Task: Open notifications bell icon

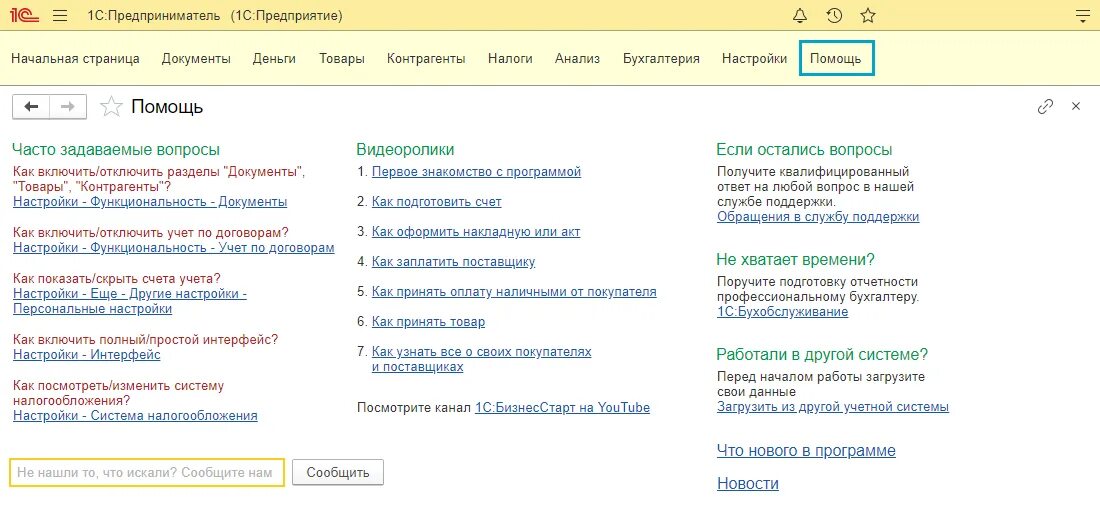Action: click(800, 15)
